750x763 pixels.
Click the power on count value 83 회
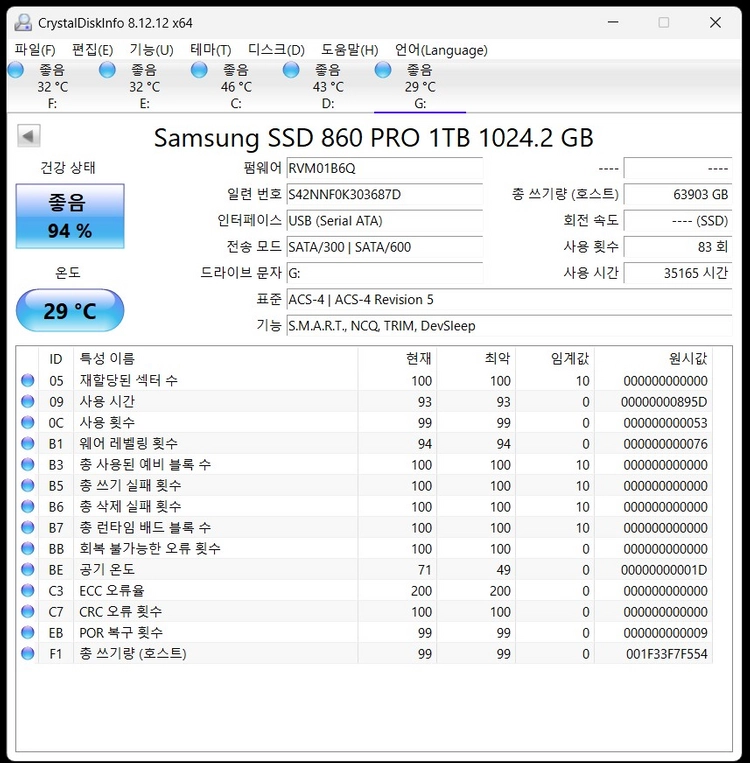[678, 247]
